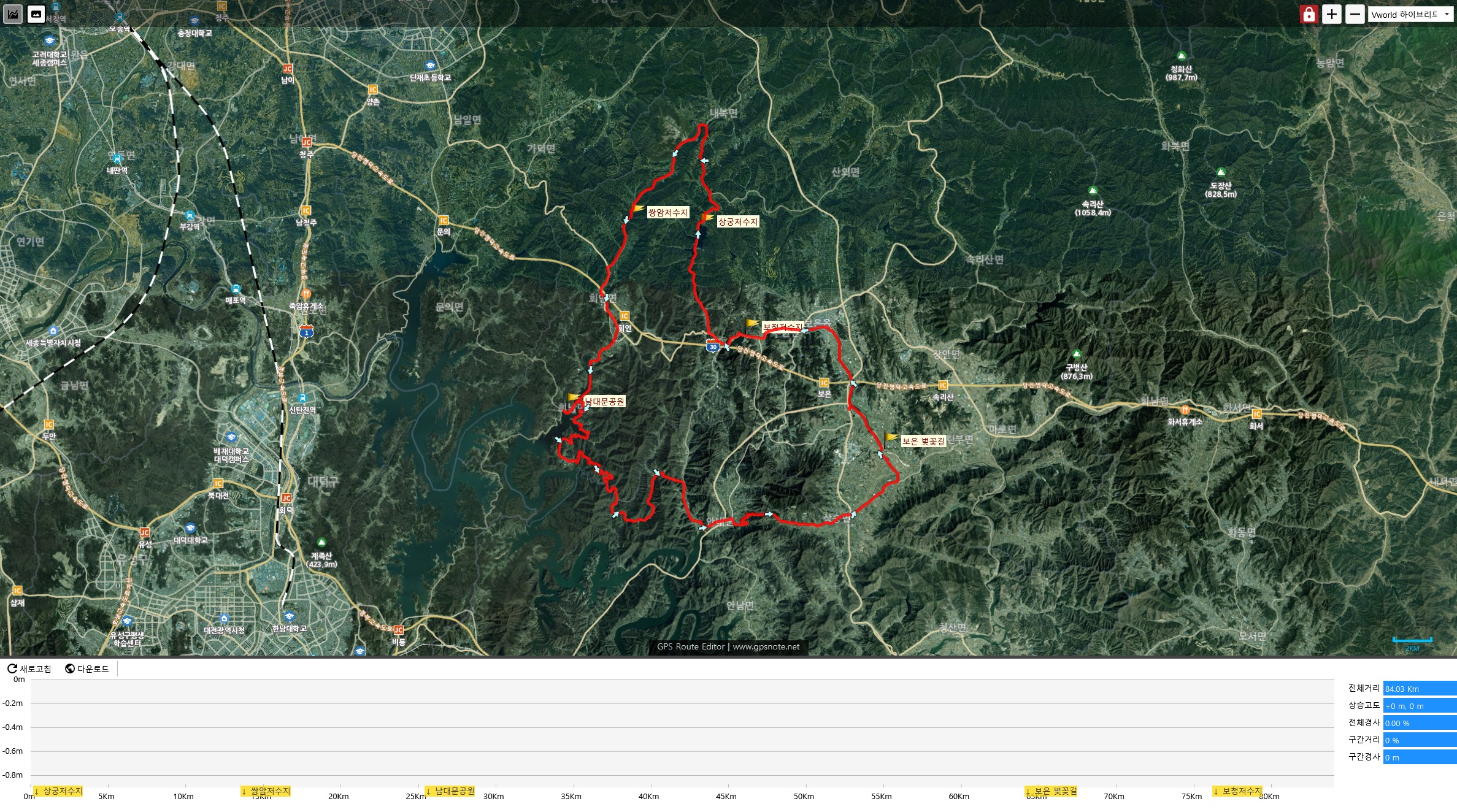Image resolution: width=1457 pixels, height=812 pixels.
Task: Zoom in with the plus button
Action: point(1331,14)
